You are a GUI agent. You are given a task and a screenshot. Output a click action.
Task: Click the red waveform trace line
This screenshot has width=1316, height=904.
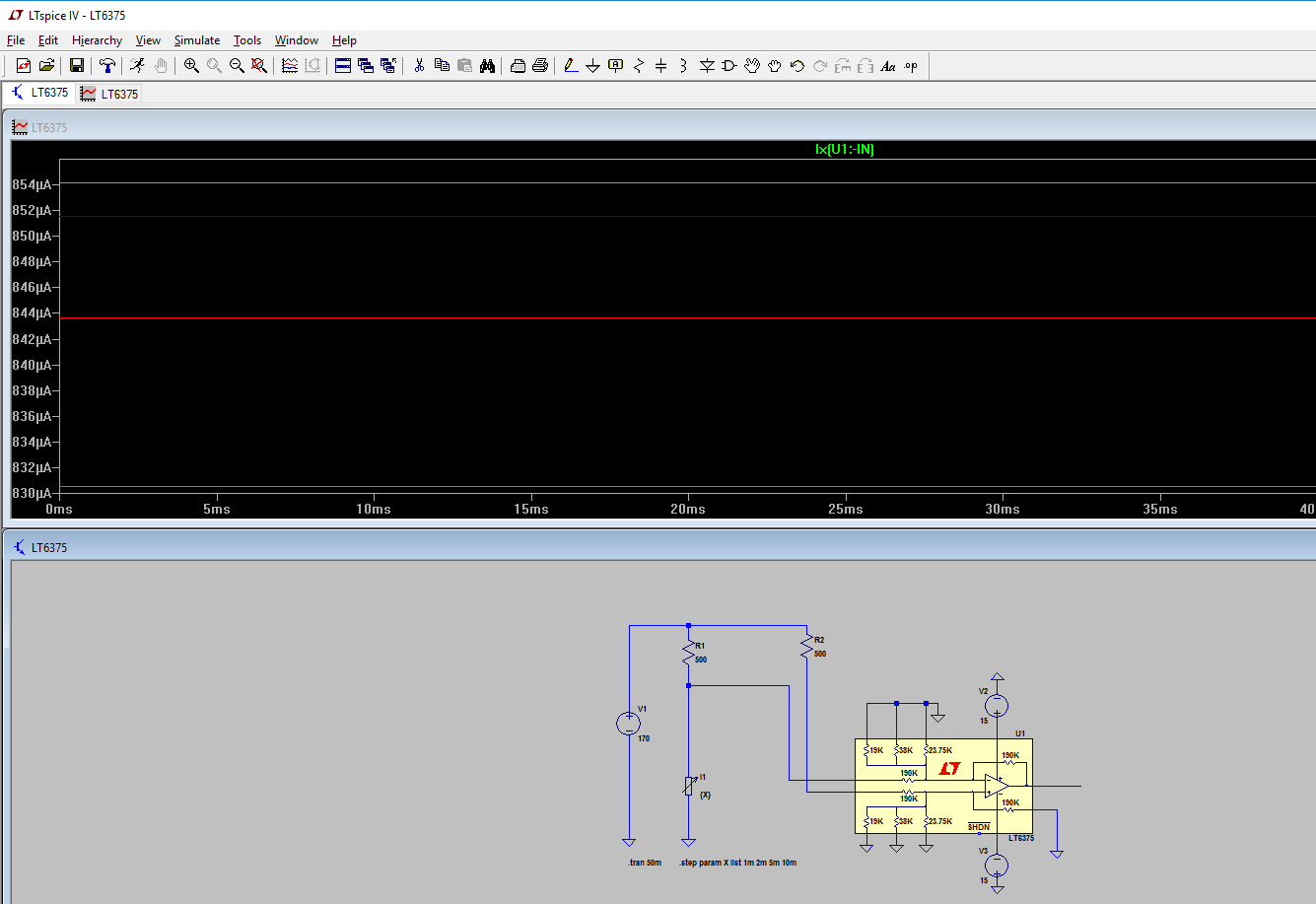pos(687,318)
